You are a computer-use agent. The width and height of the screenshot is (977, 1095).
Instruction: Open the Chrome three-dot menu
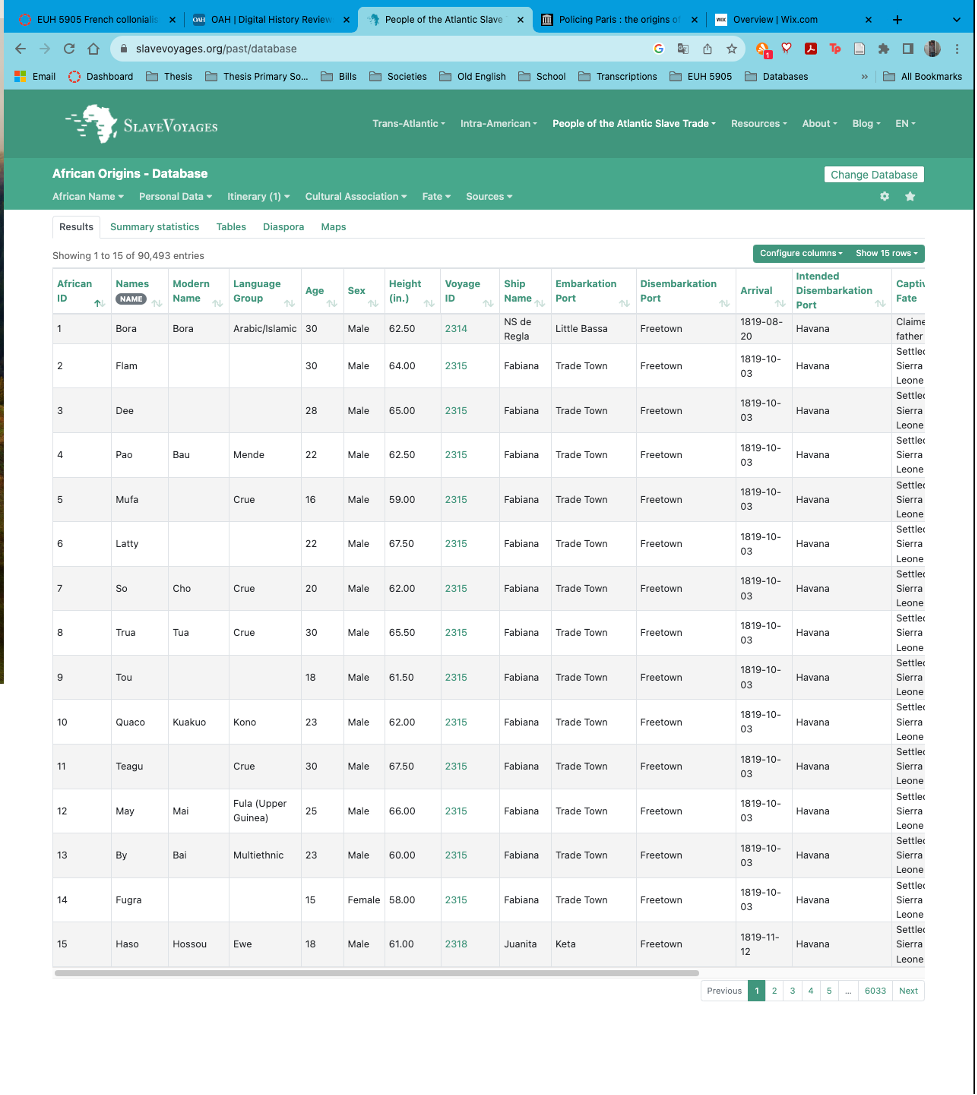[x=957, y=49]
